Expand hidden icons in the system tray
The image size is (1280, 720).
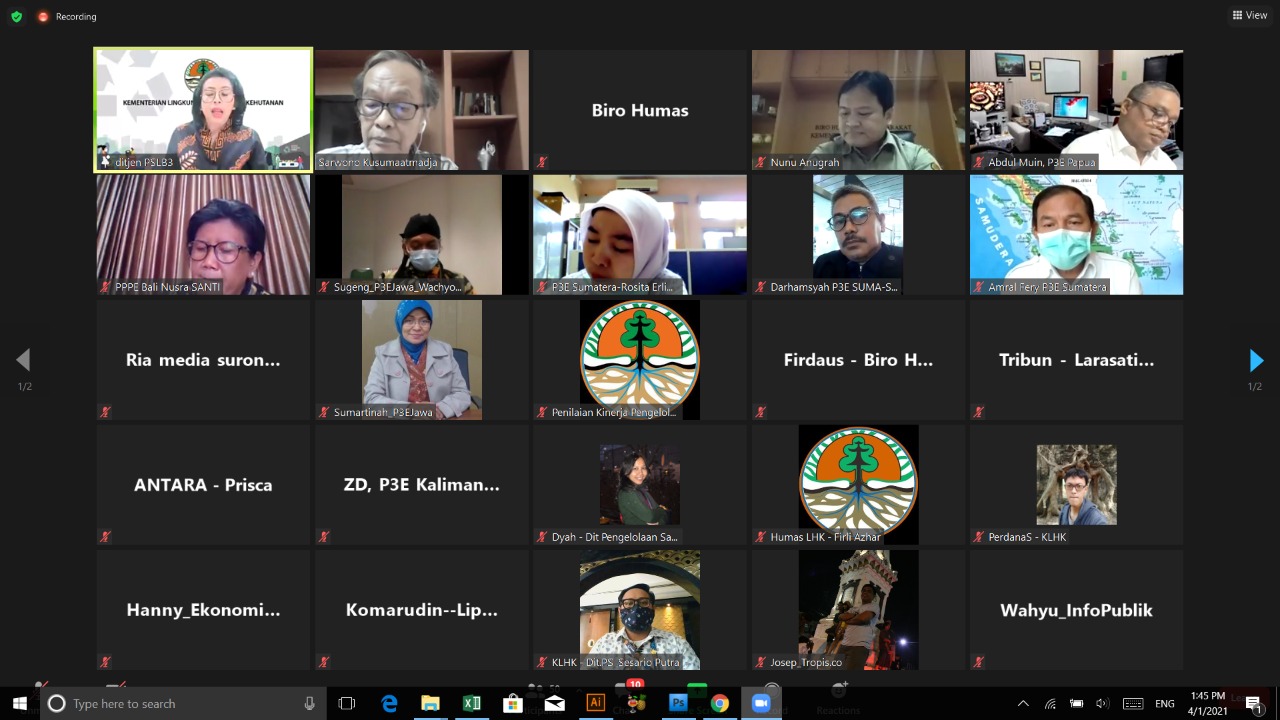pos(1023,703)
